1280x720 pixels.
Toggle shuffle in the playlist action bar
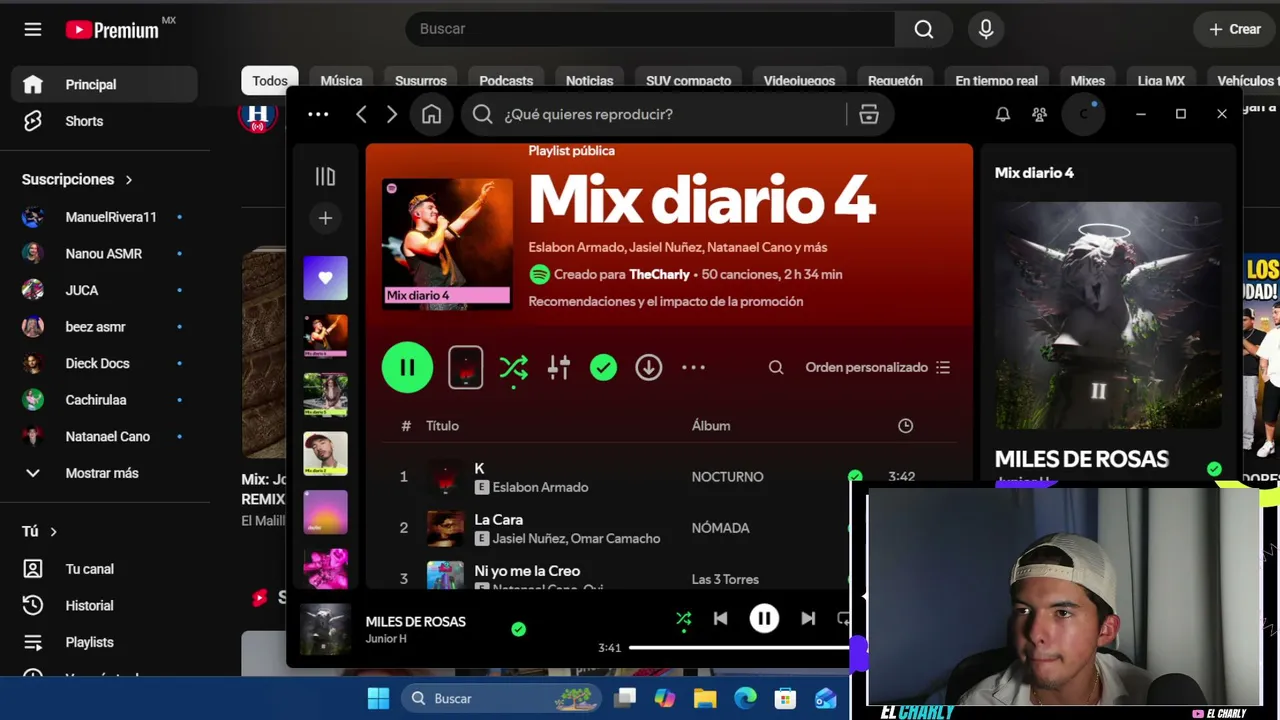click(514, 368)
